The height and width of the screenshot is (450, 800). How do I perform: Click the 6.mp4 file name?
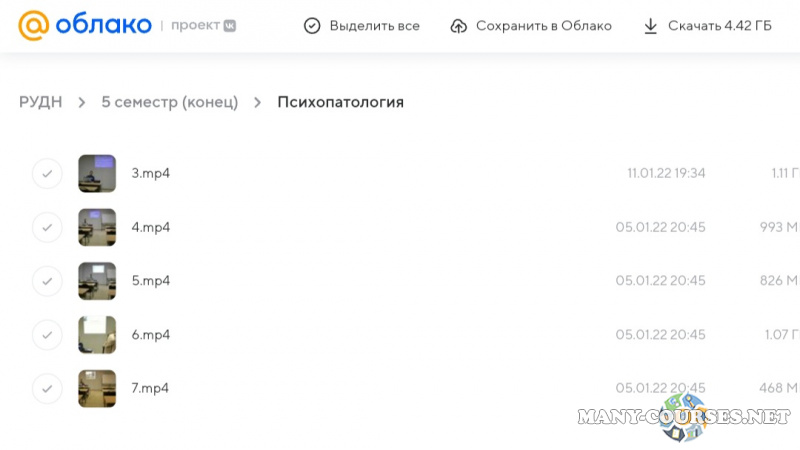pyautogui.click(x=151, y=335)
